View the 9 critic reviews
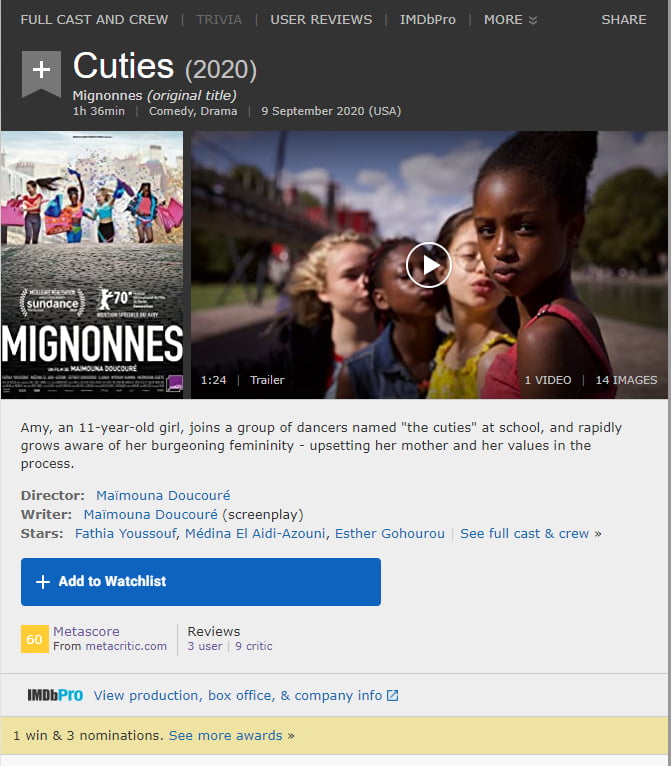 (253, 646)
